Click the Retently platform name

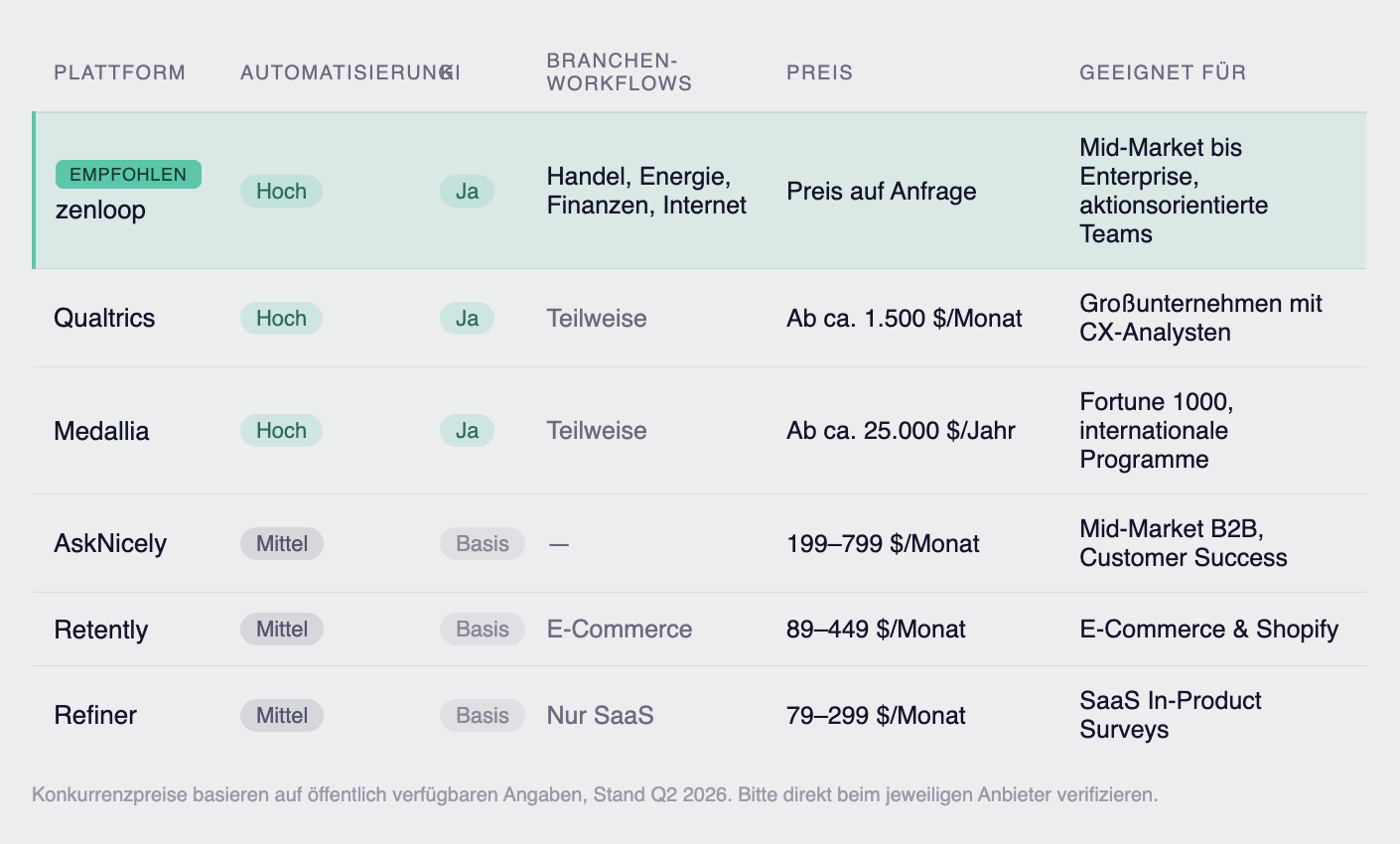click(100, 630)
